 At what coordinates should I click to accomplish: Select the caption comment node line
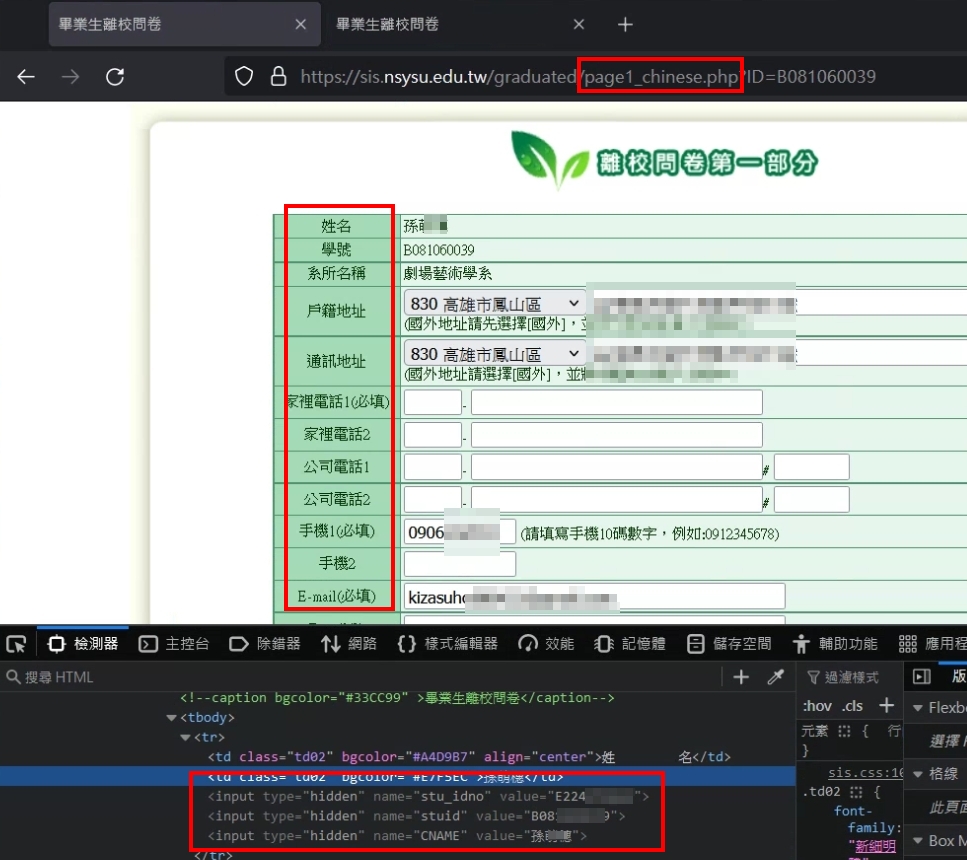pos(397,698)
